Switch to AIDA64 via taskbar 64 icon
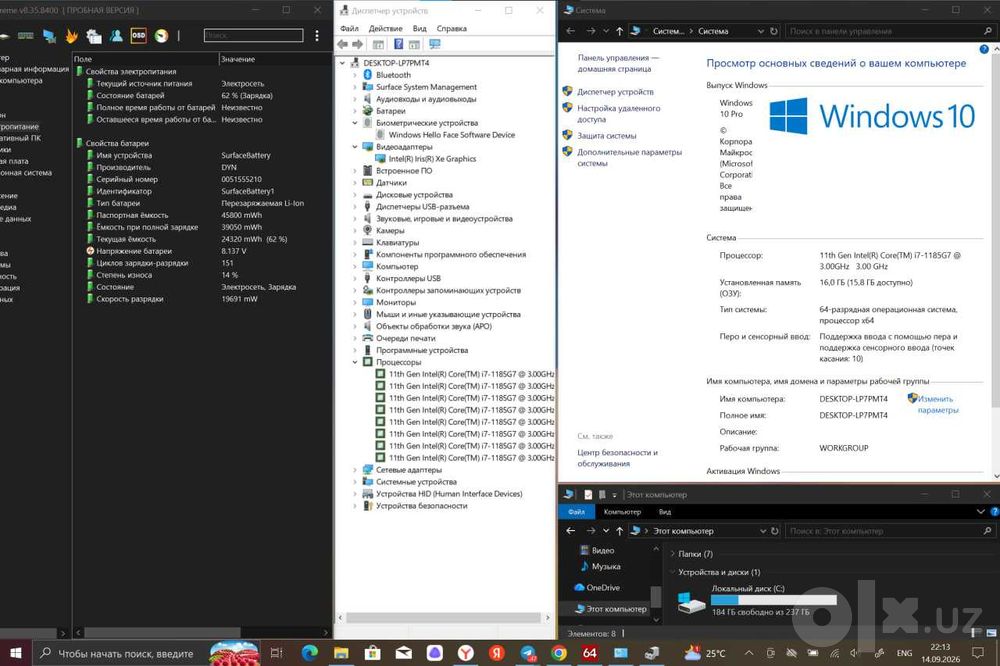The width and height of the screenshot is (1000, 666). click(x=590, y=653)
